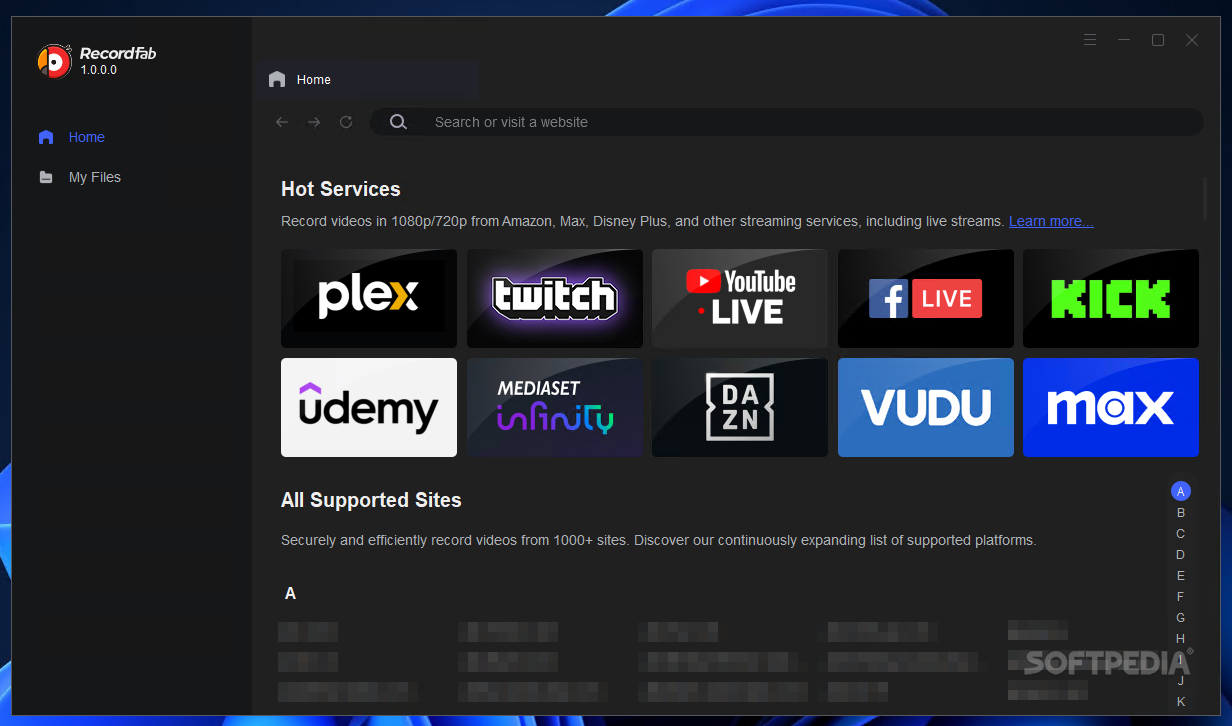The width and height of the screenshot is (1232, 726).
Task: Click the magnifier search icon
Action: pos(398,122)
